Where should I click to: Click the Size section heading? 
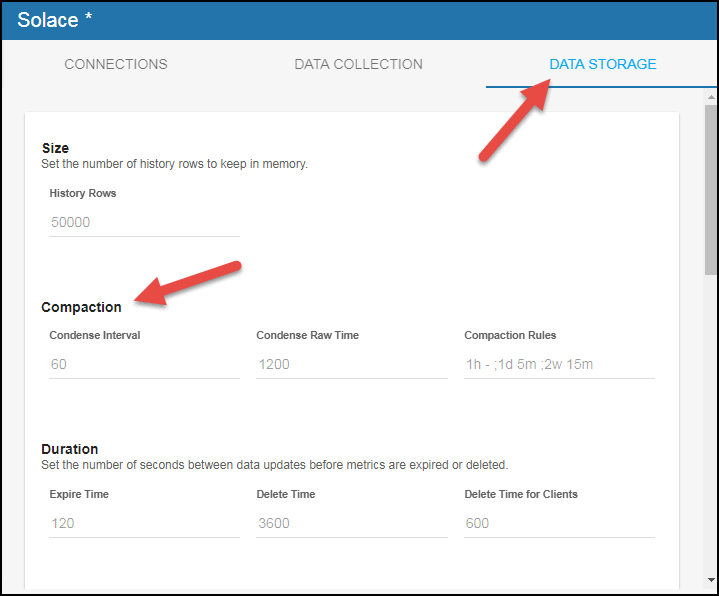click(x=55, y=148)
